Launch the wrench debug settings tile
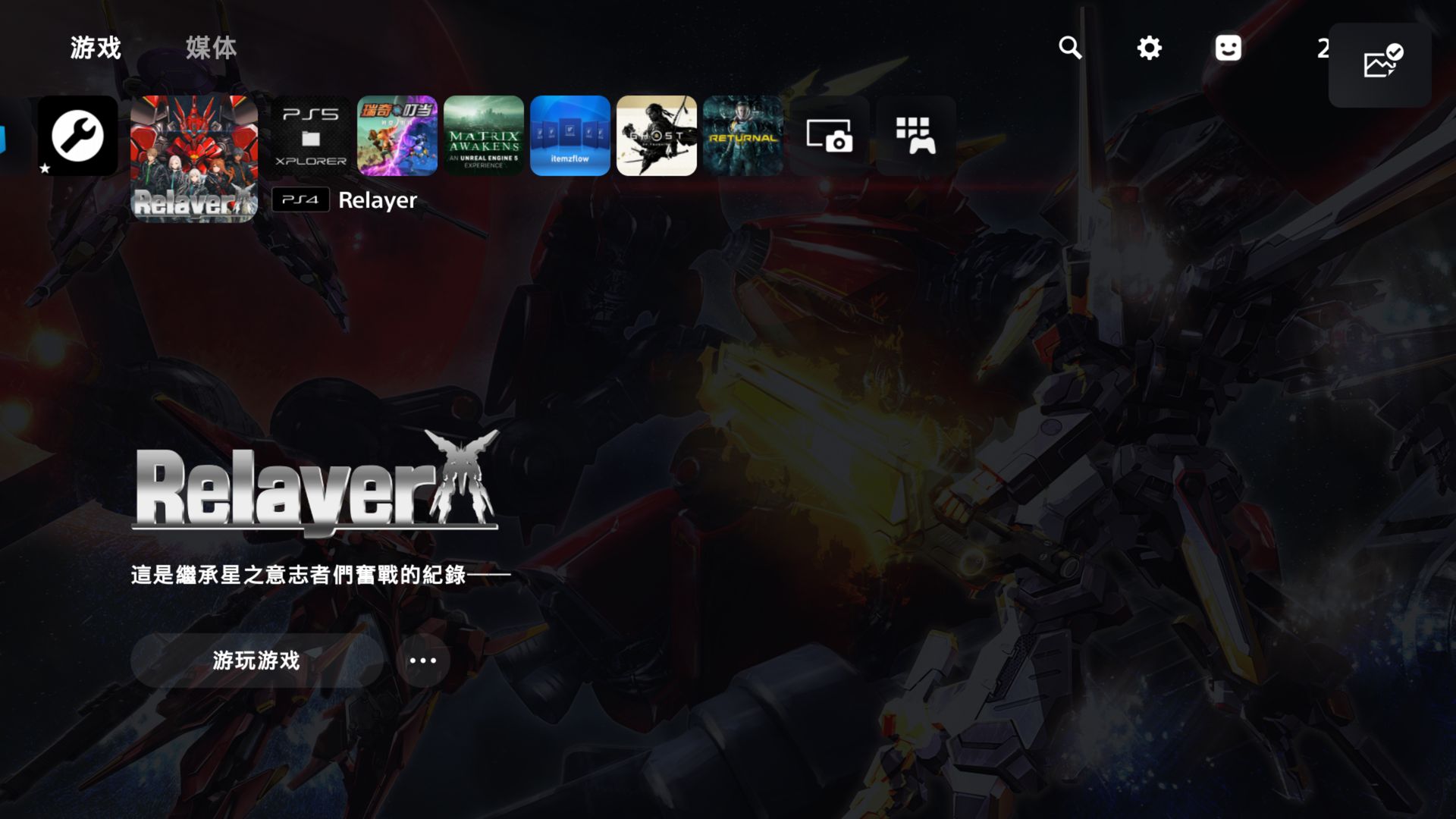The height and width of the screenshot is (819, 1456). pos(78,136)
